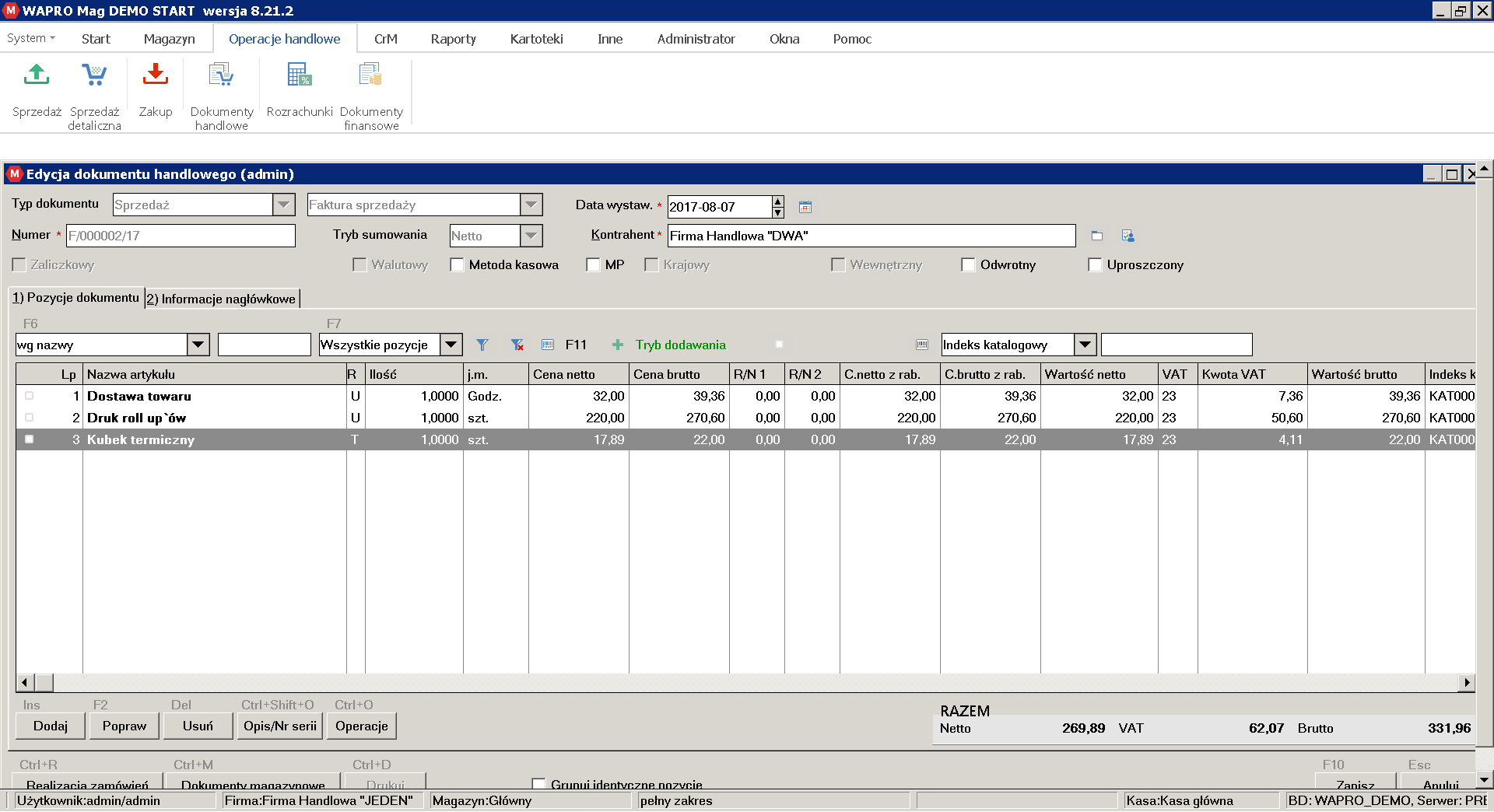
Task: Open contractor folder browse icon
Action: (1097, 236)
